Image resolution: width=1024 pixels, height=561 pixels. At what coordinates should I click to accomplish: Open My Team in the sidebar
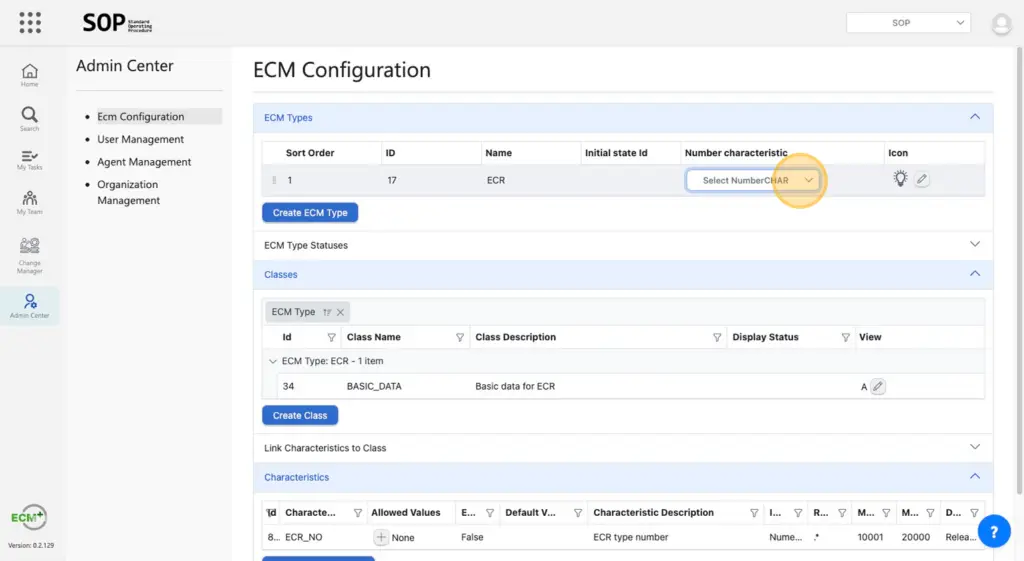30,202
